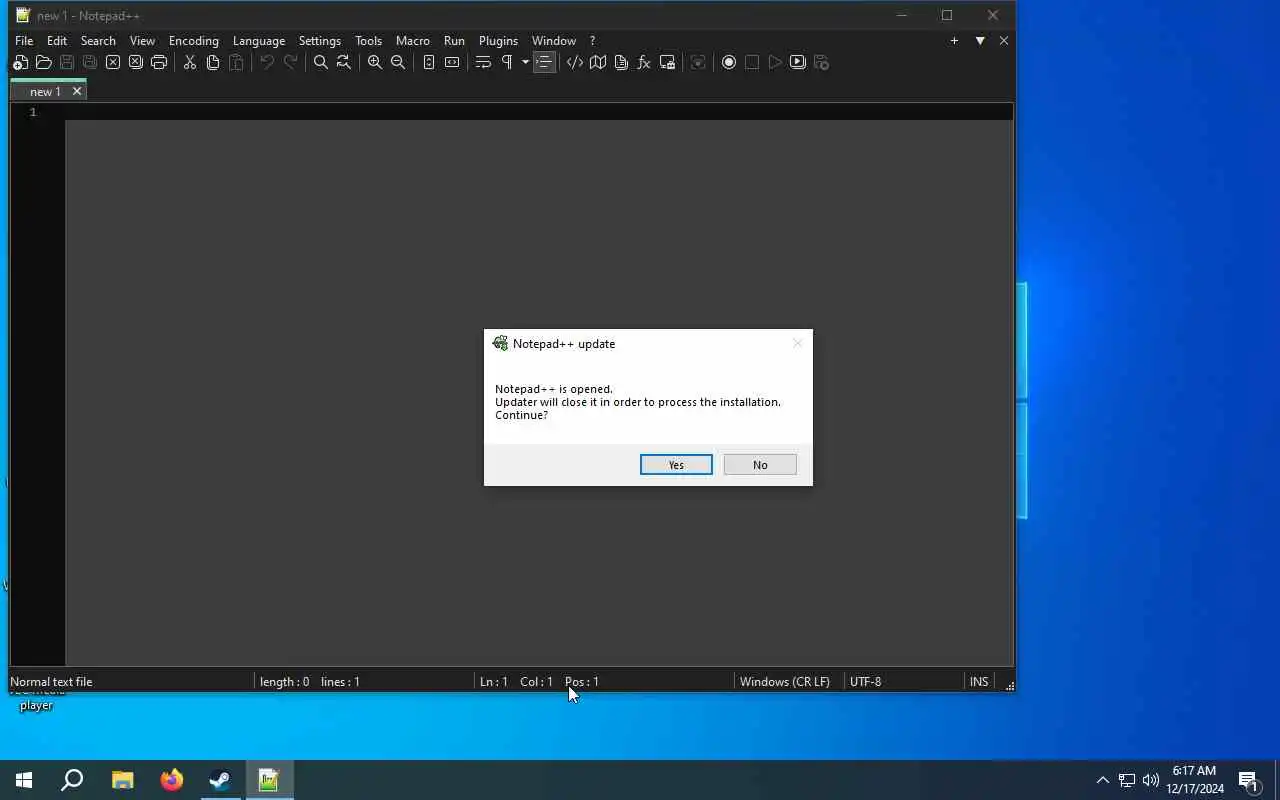
Task: Click 'INS' insert mode in status bar
Action: (x=979, y=681)
